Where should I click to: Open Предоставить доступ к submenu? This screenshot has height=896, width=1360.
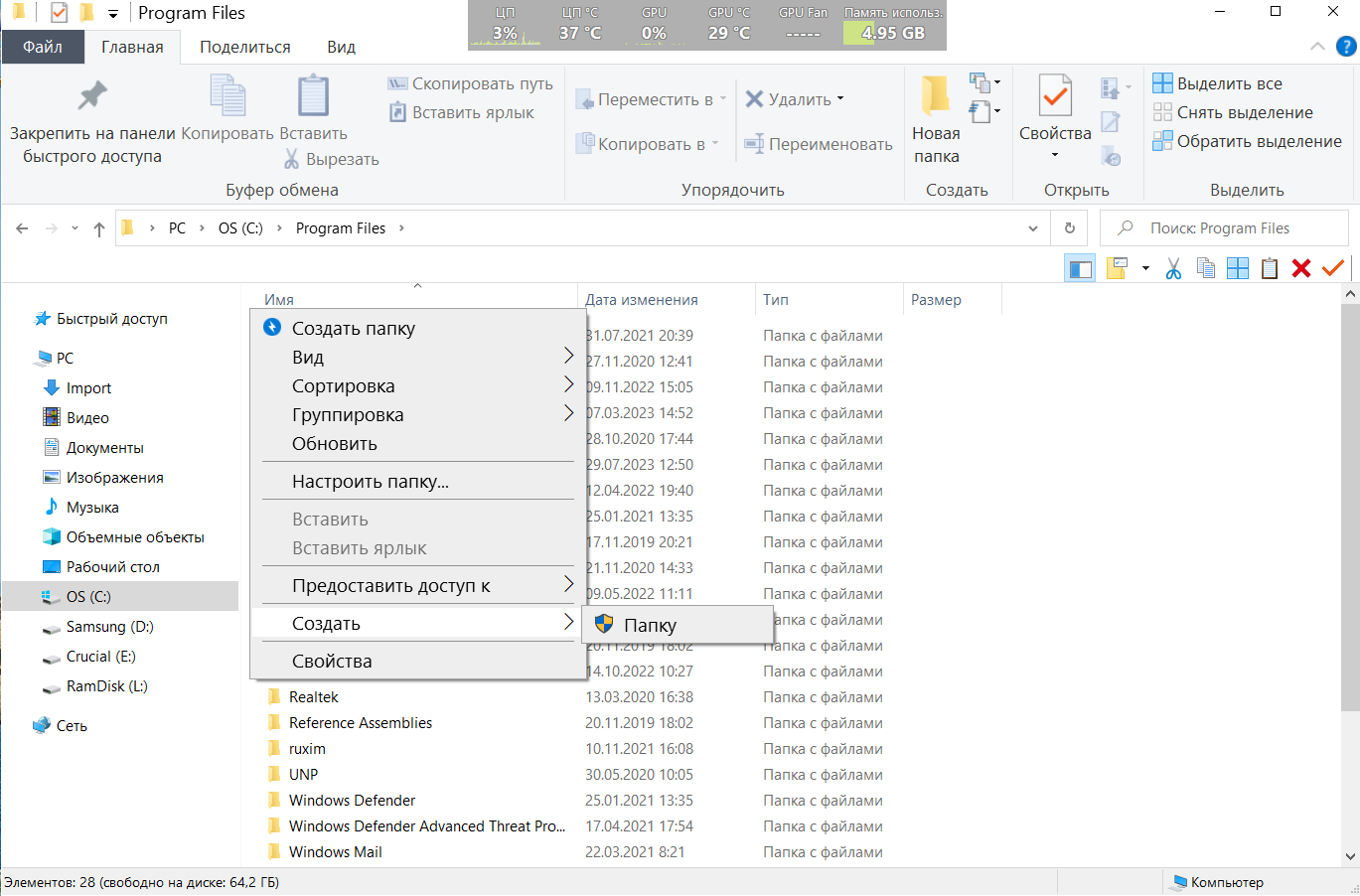[x=417, y=585]
